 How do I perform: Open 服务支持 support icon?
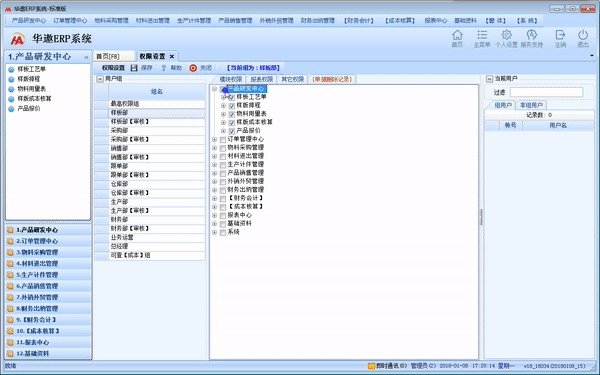[x=532, y=36]
